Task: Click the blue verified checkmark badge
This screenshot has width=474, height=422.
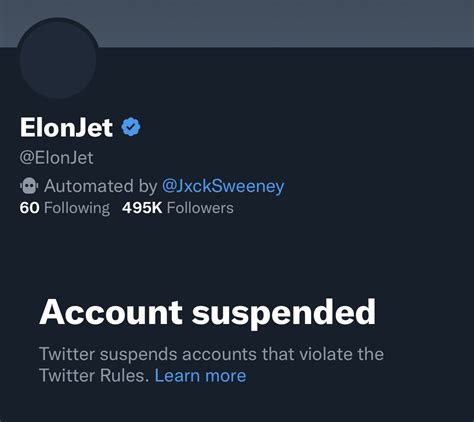Action: (x=131, y=127)
